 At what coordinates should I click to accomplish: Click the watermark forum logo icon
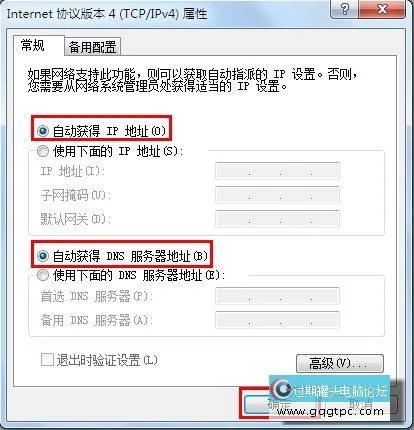point(283,389)
